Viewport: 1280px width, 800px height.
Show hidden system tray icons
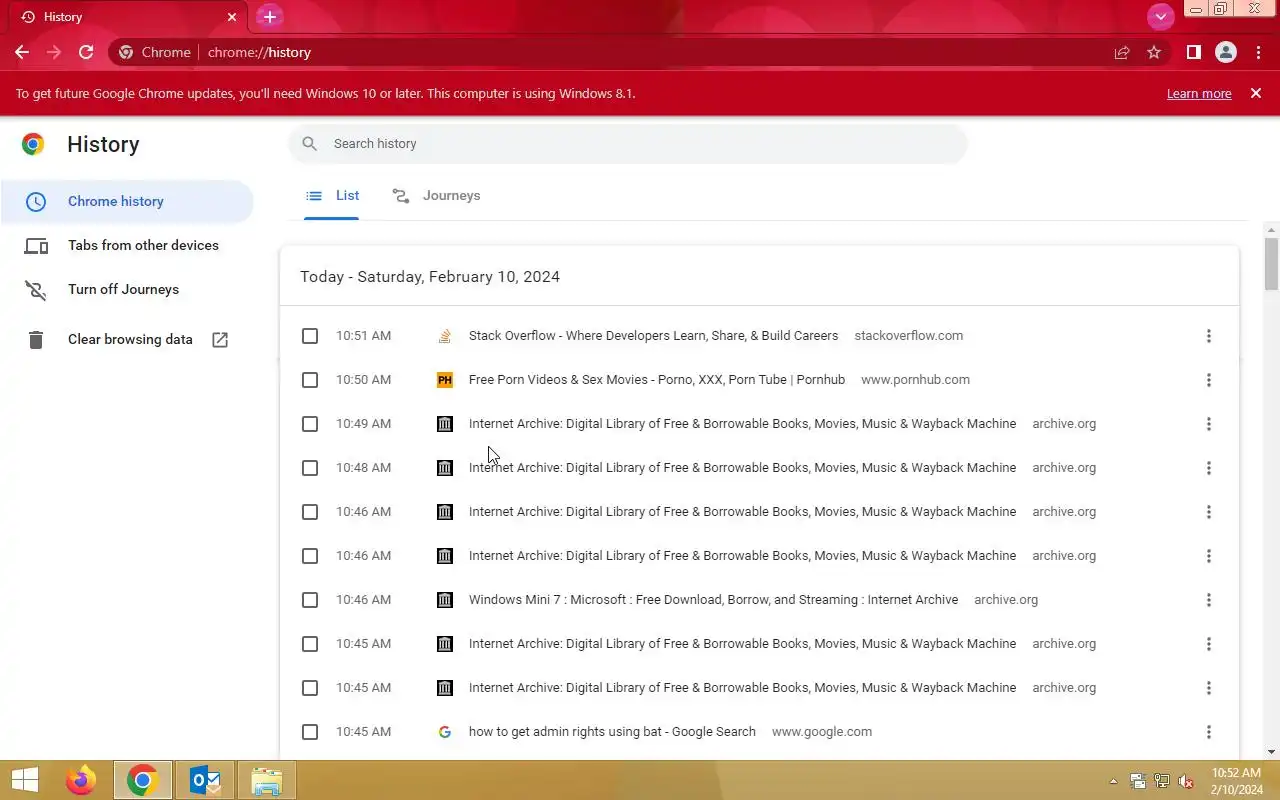pyautogui.click(x=1113, y=781)
